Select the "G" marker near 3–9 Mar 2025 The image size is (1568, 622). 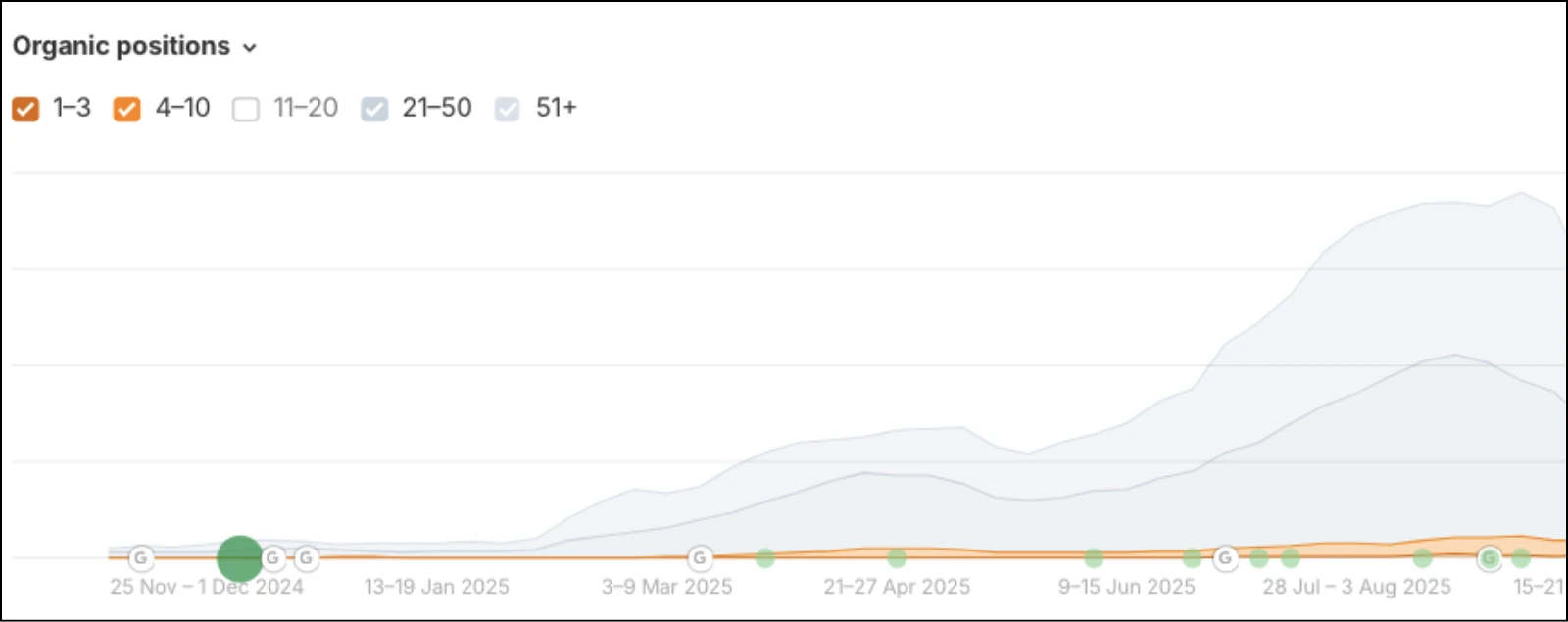pos(700,558)
